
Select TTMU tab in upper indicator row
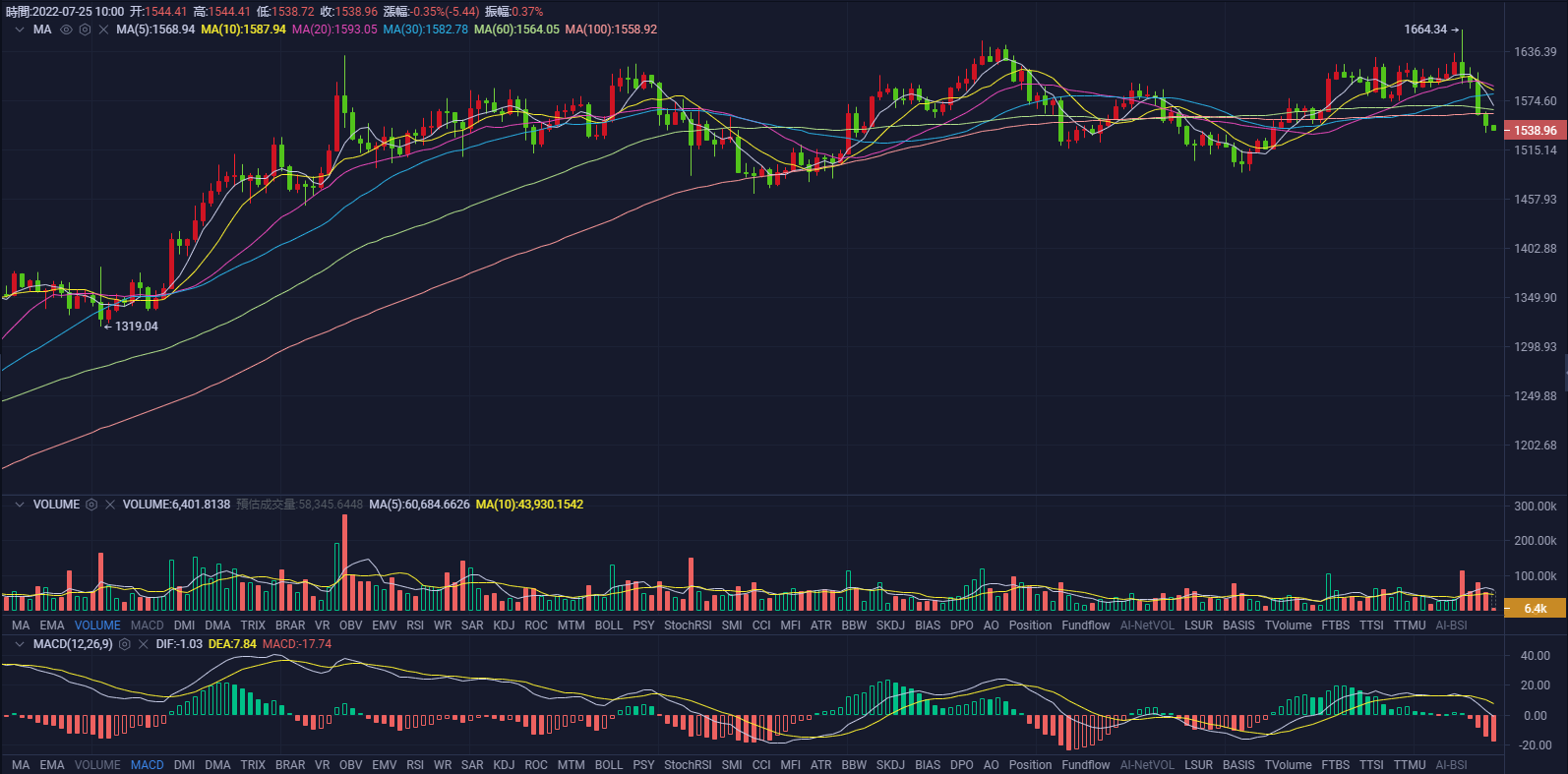click(x=1410, y=625)
